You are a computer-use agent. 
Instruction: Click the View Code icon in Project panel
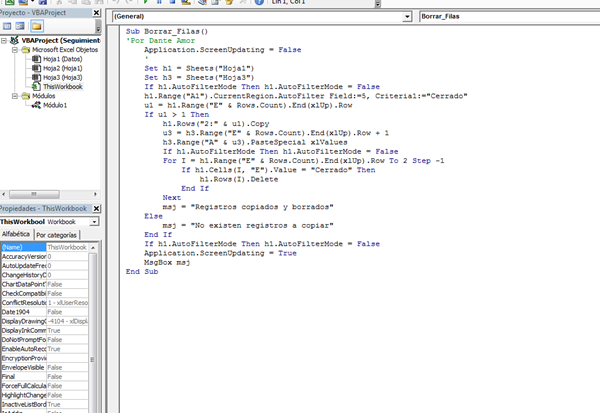point(8,25)
